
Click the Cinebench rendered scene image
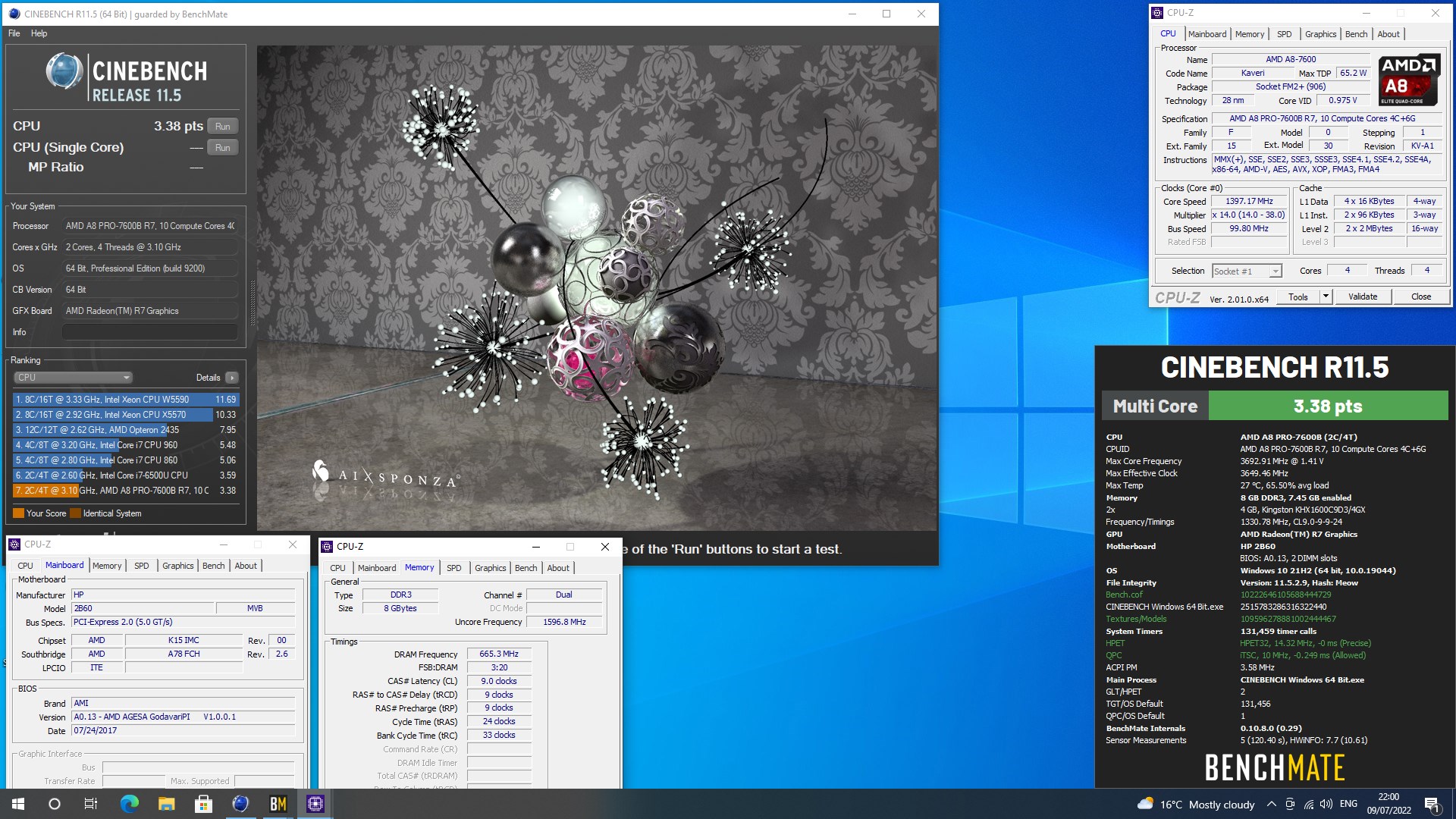click(597, 288)
